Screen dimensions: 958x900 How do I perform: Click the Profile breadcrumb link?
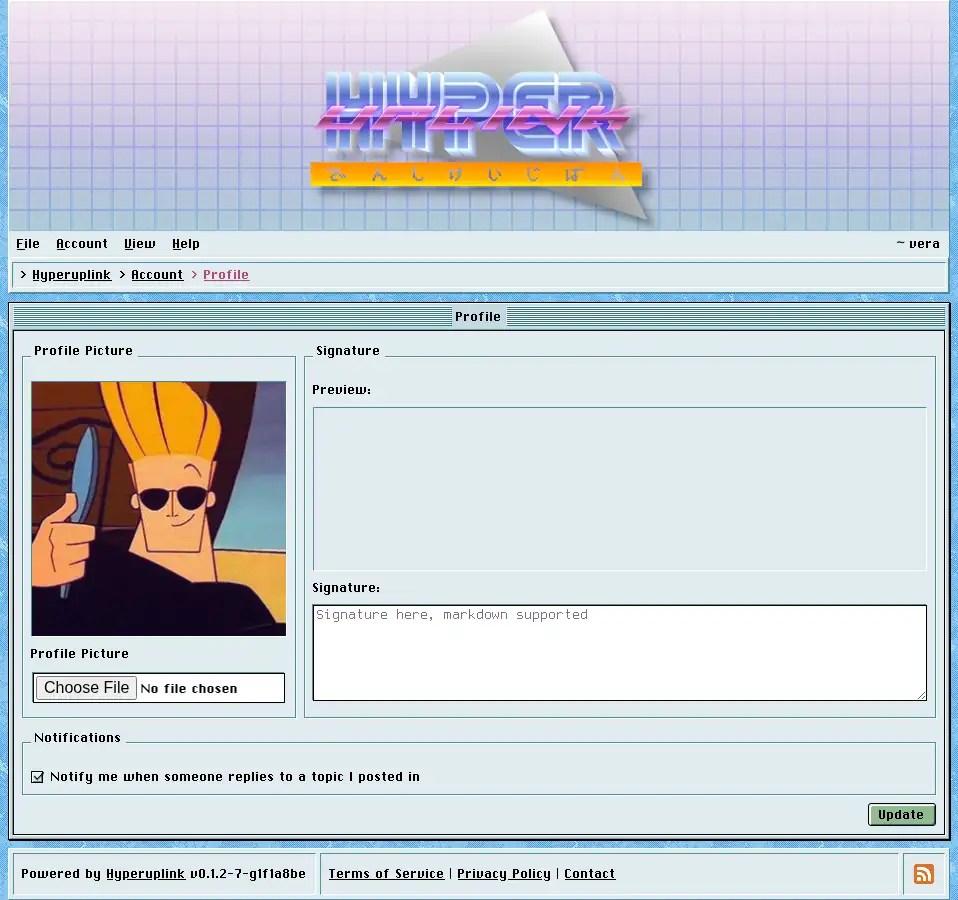226,275
